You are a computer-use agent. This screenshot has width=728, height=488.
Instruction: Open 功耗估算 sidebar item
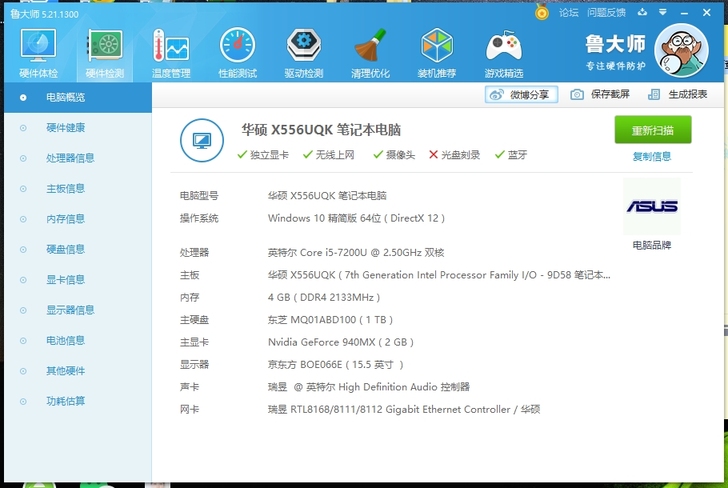[78, 401]
